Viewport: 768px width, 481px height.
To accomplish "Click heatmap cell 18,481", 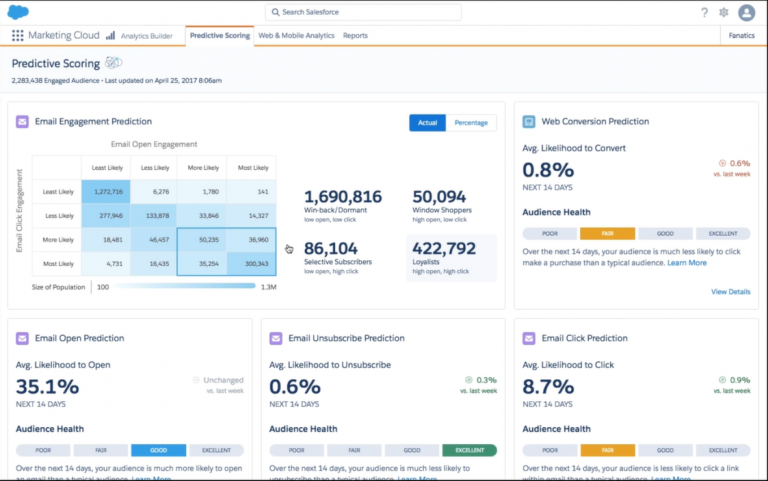I will point(106,240).
